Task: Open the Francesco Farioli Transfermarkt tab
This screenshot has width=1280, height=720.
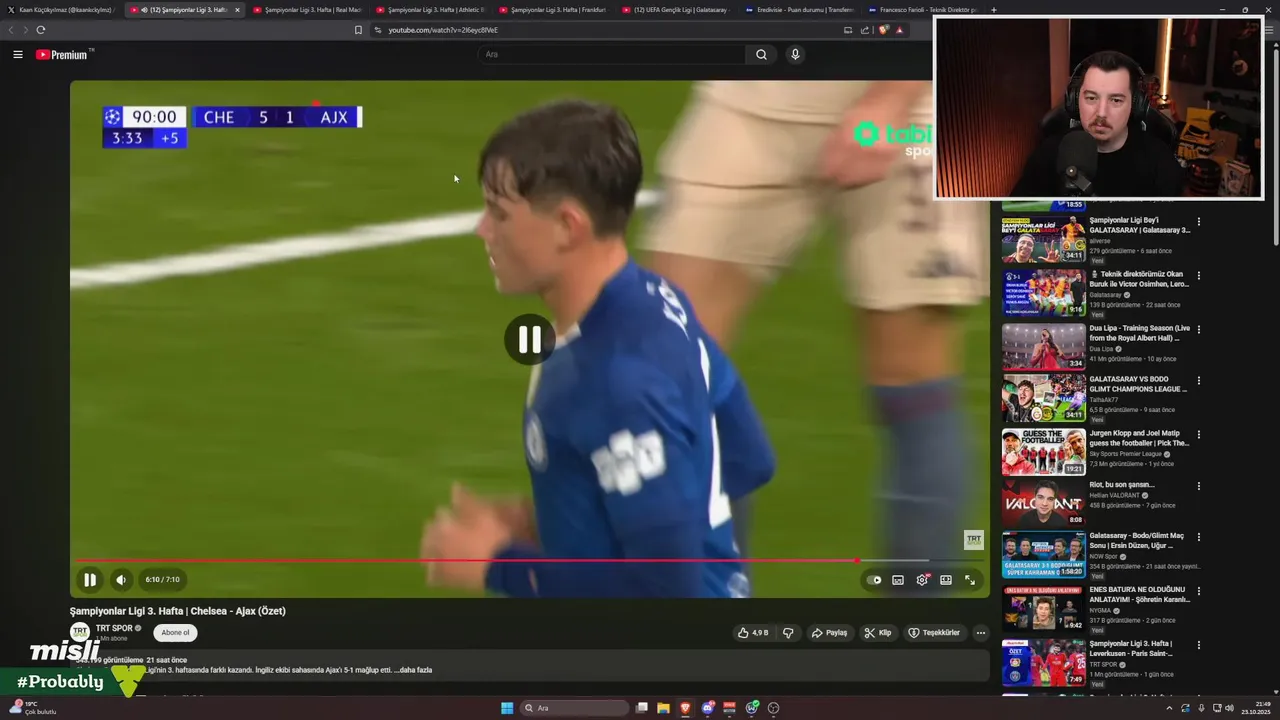Action: pos(921,10)
